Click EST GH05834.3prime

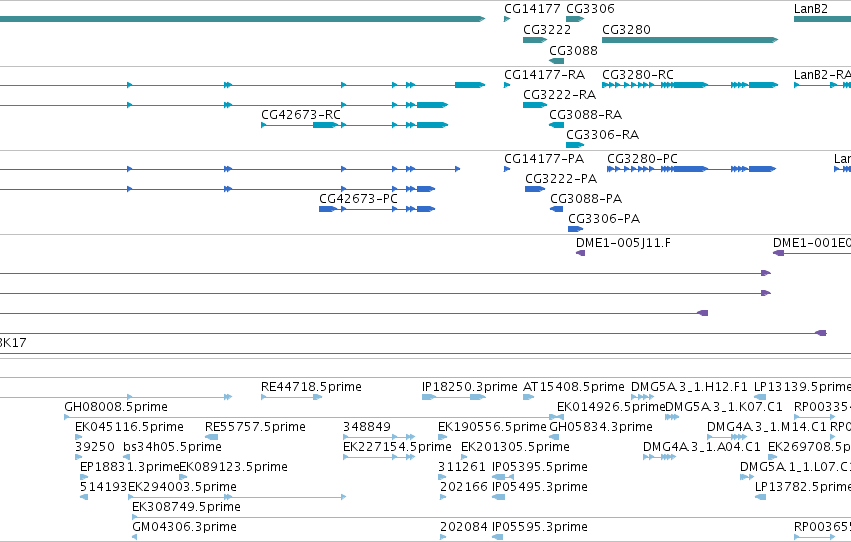tap(601, 428)
